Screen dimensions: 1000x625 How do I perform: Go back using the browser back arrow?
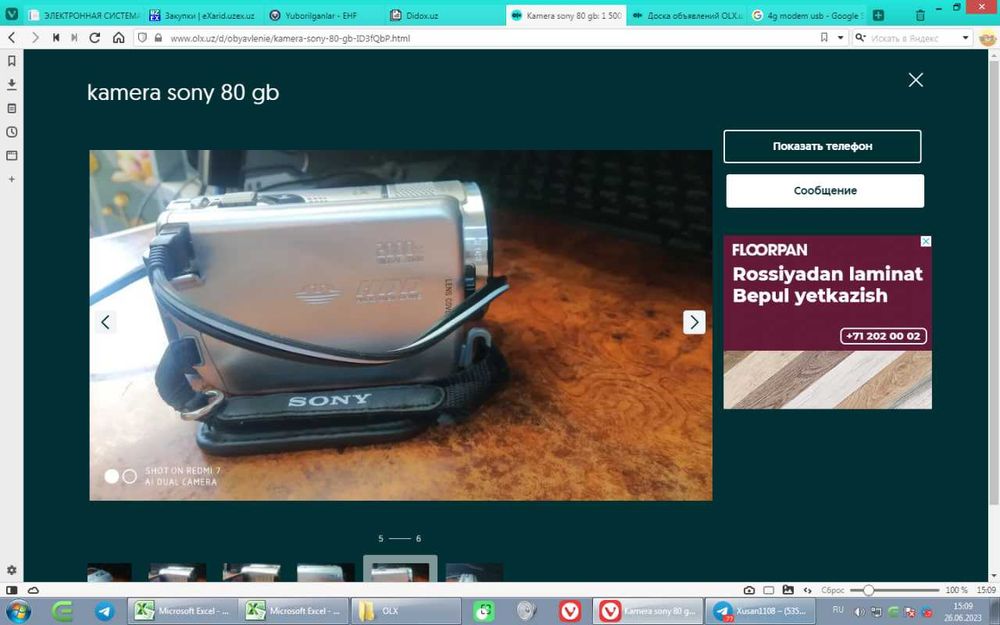[11, 38]
